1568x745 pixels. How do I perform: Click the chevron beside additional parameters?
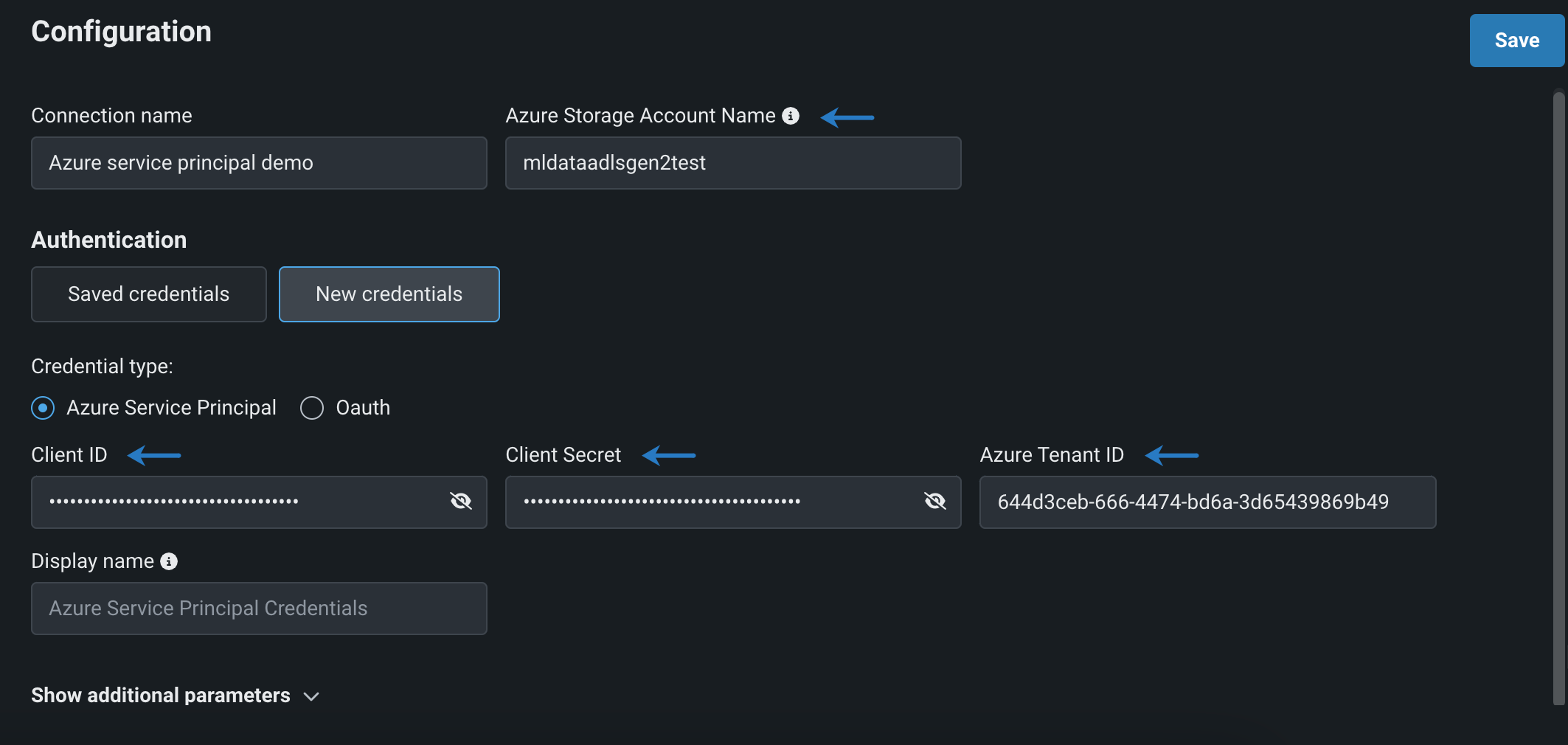point(311,696)
